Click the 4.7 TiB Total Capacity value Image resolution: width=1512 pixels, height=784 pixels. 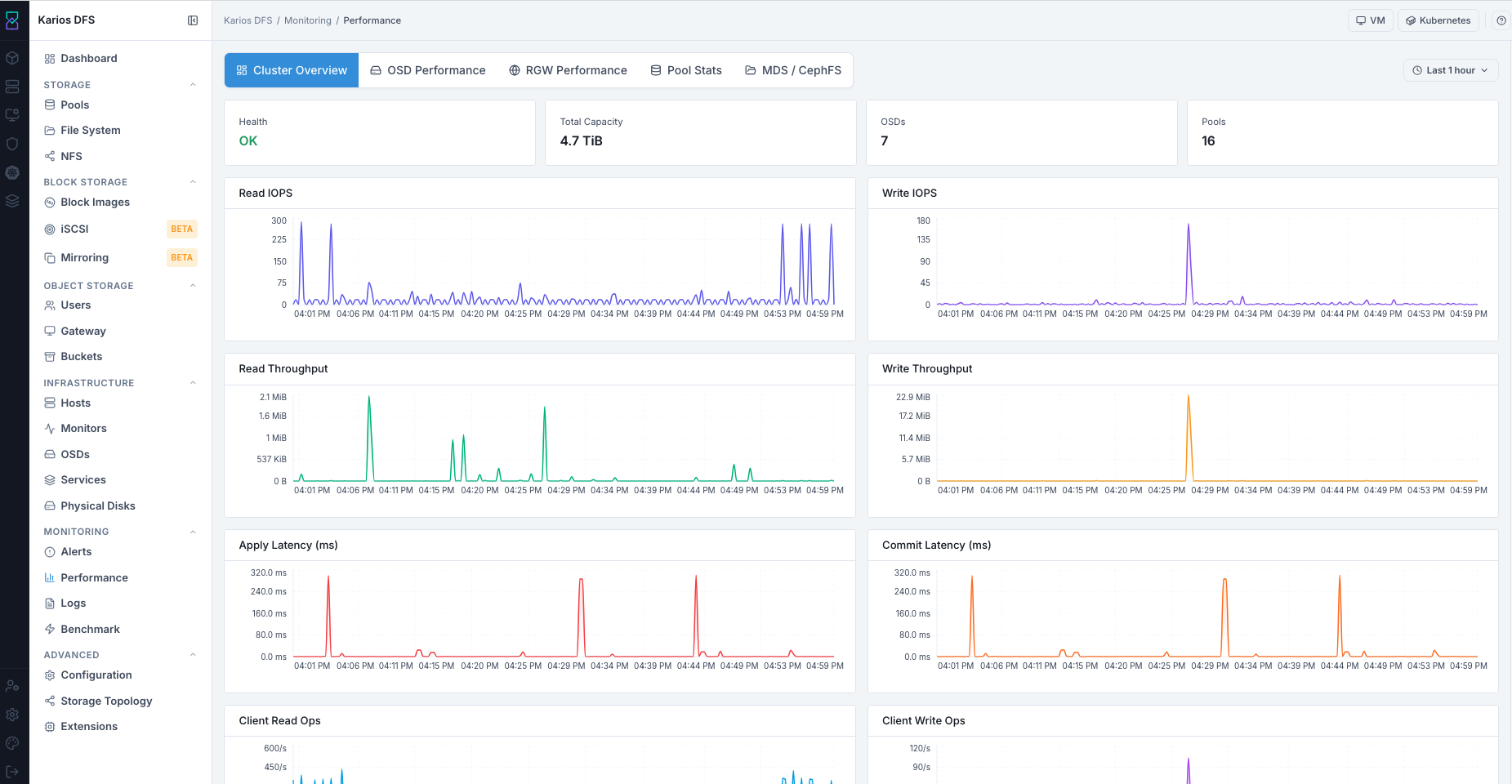point(581,141)
